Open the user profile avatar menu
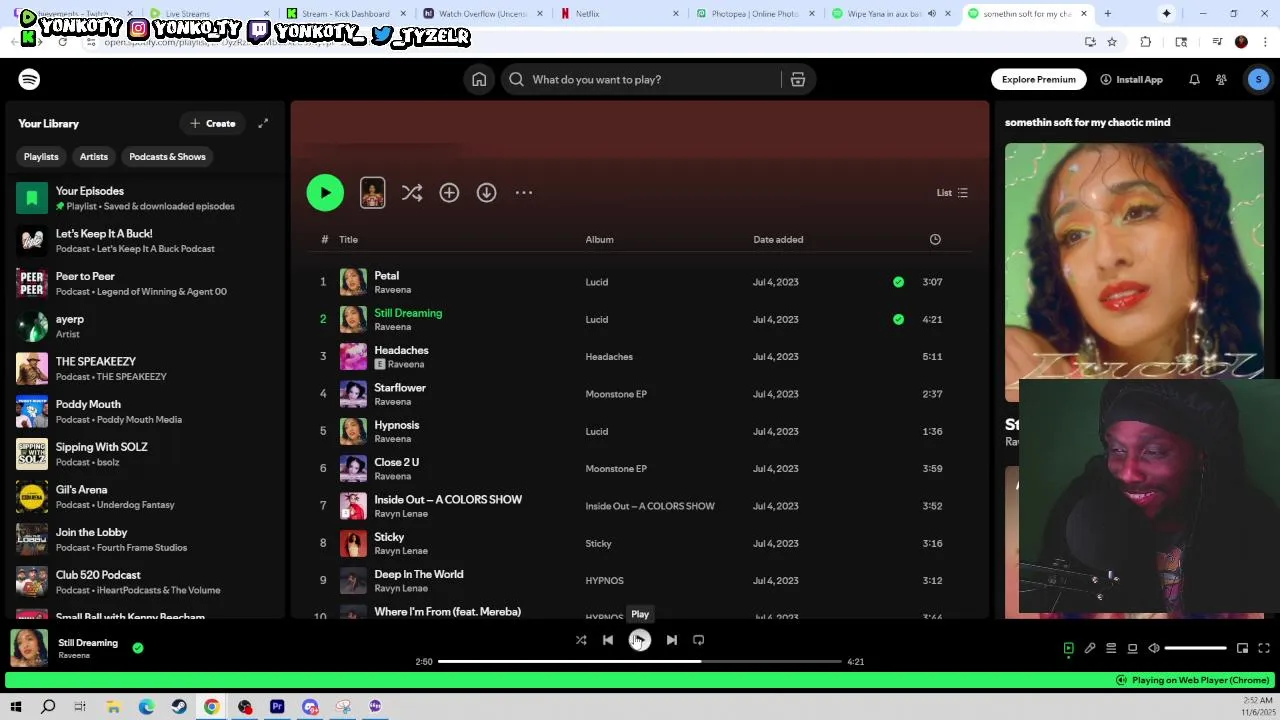 (x=1258, y=79)
